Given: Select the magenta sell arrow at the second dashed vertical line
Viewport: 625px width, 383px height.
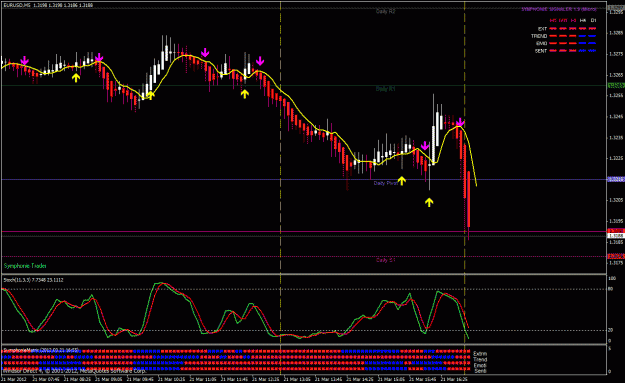Looking at the screenshot, I should (460, 122).
